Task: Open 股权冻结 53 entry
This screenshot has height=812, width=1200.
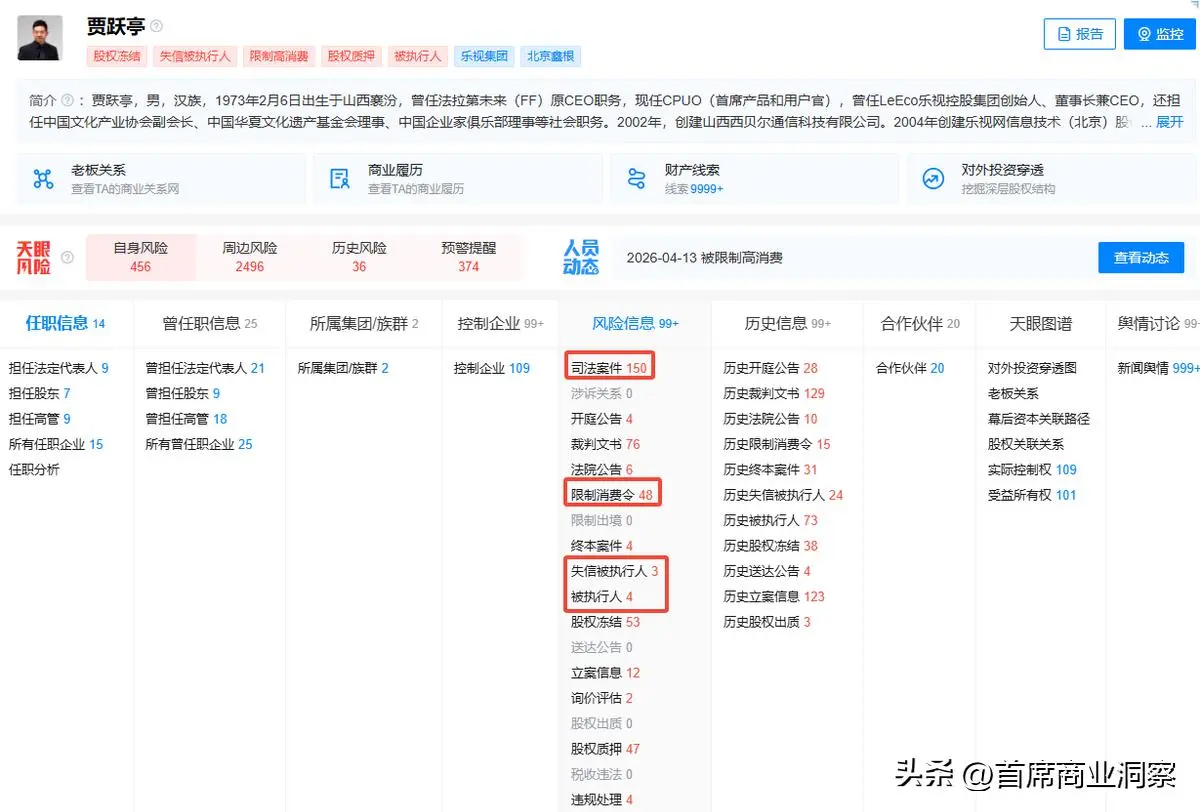Action: (605, 622)
